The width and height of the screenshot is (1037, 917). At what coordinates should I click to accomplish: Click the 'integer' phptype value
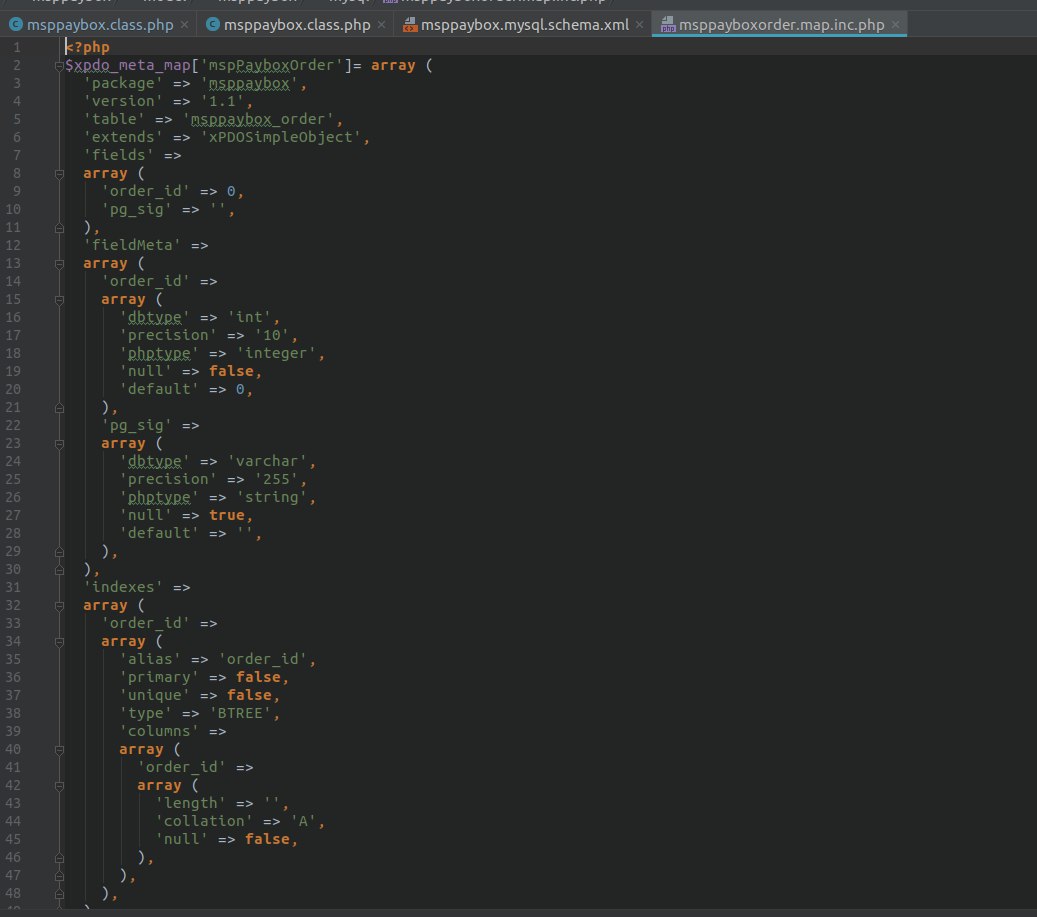point(276,353)
